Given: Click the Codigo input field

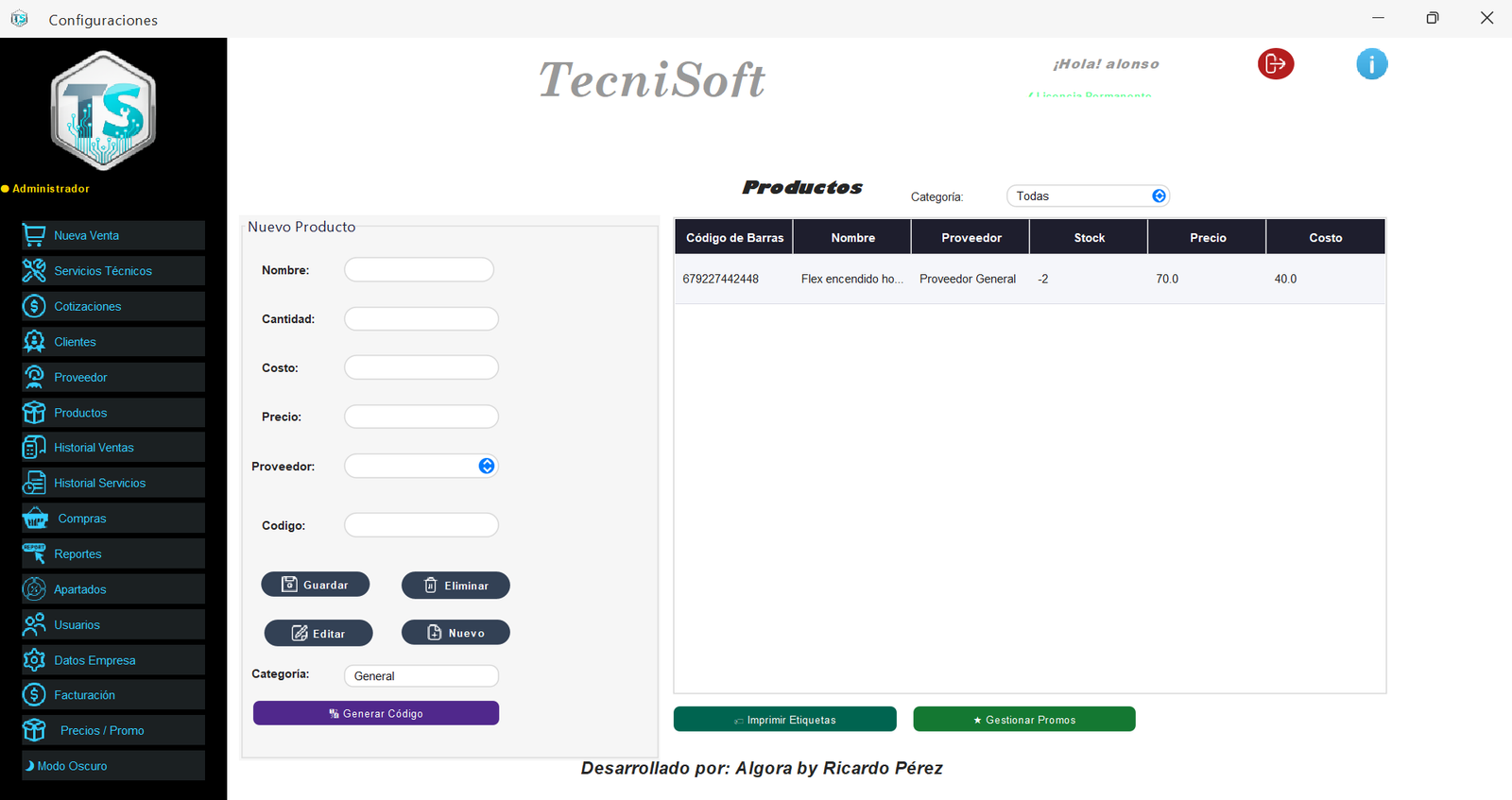Looking at the screenshot, I should click(x=421, y=525).
